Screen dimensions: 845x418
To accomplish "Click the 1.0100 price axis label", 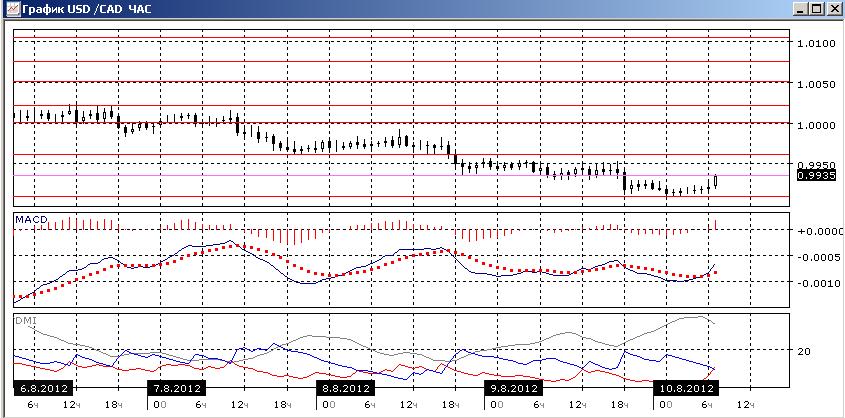I will pos(817,43).
